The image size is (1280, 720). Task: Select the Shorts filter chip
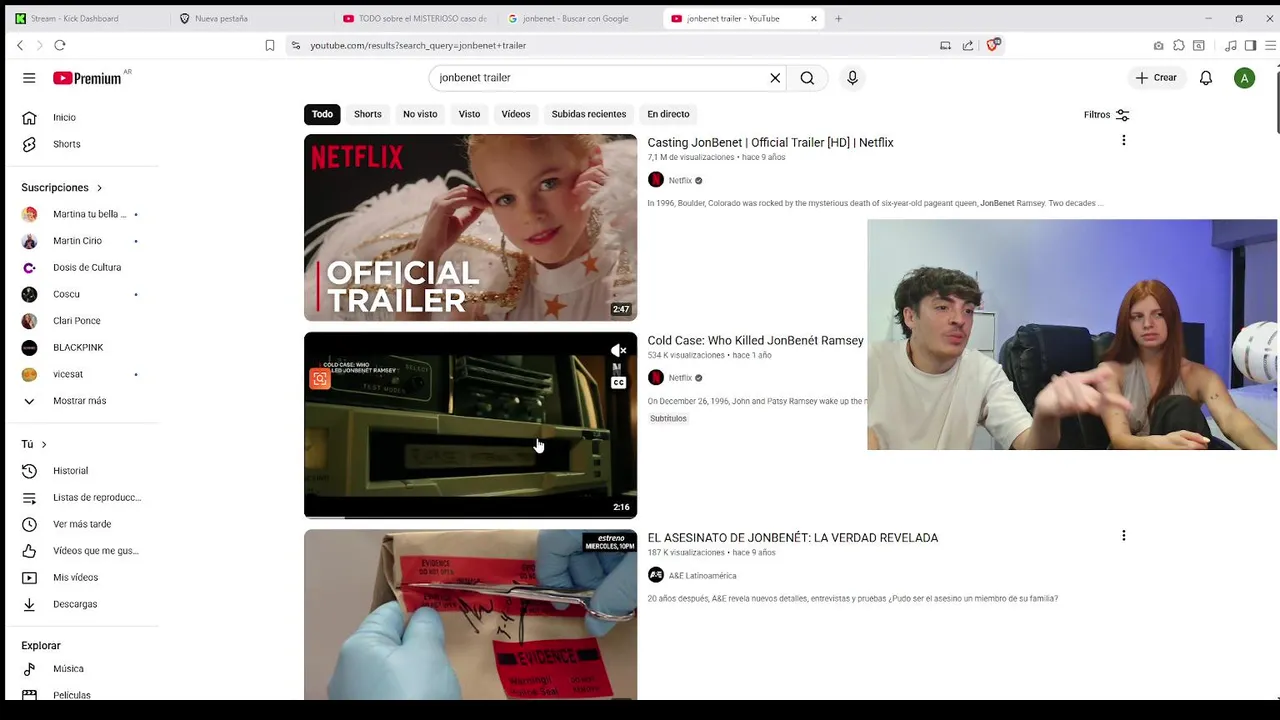pyautogui.click(x=367, y=114)
